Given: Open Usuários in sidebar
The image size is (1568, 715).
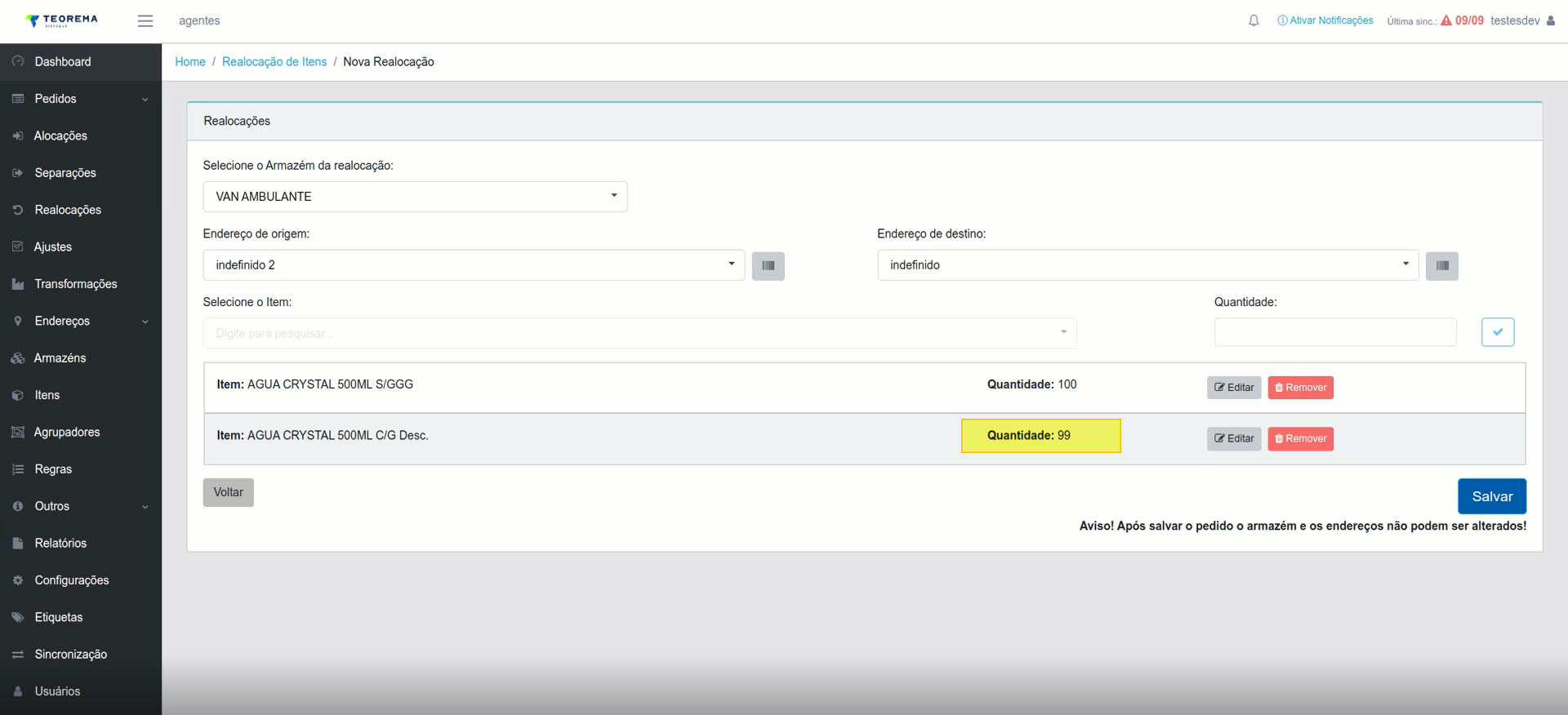Looking at the screenshot, I should coord(81,691).
